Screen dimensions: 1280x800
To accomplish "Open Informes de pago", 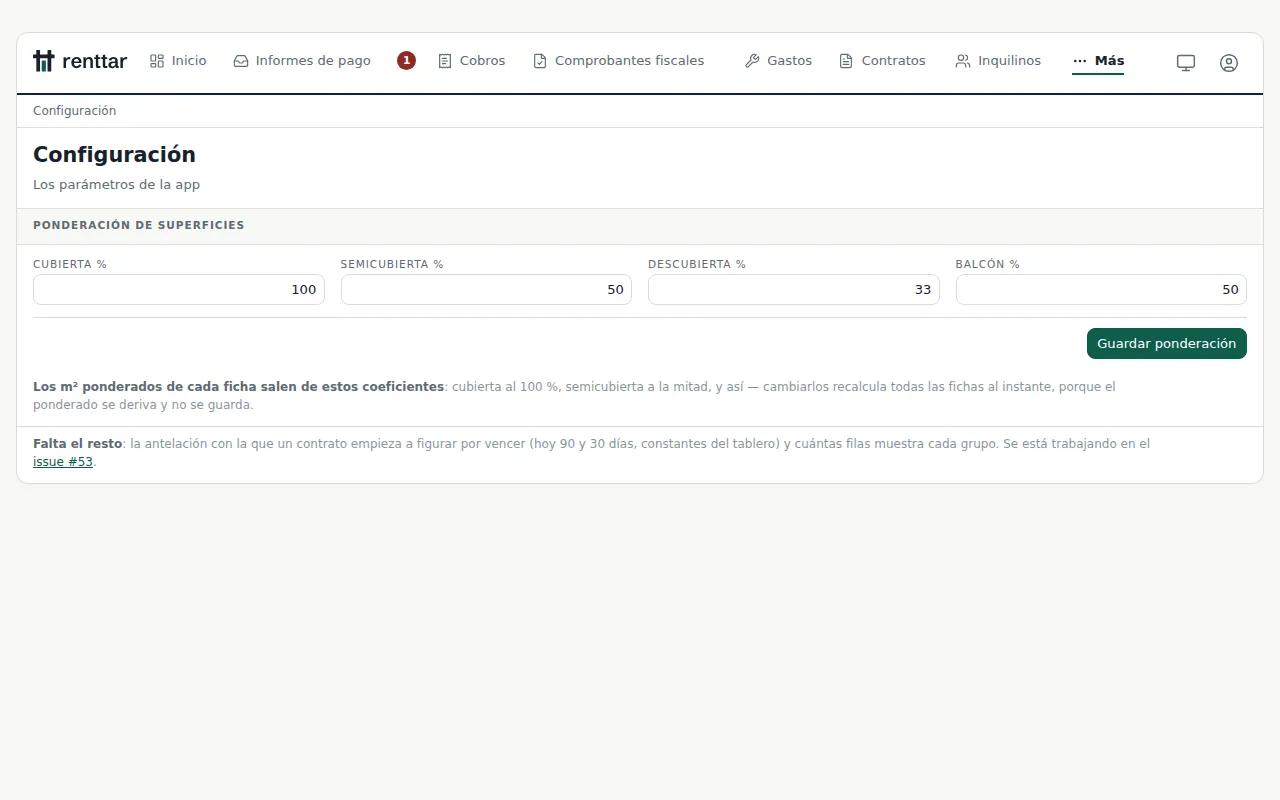I will pos(302,61).
